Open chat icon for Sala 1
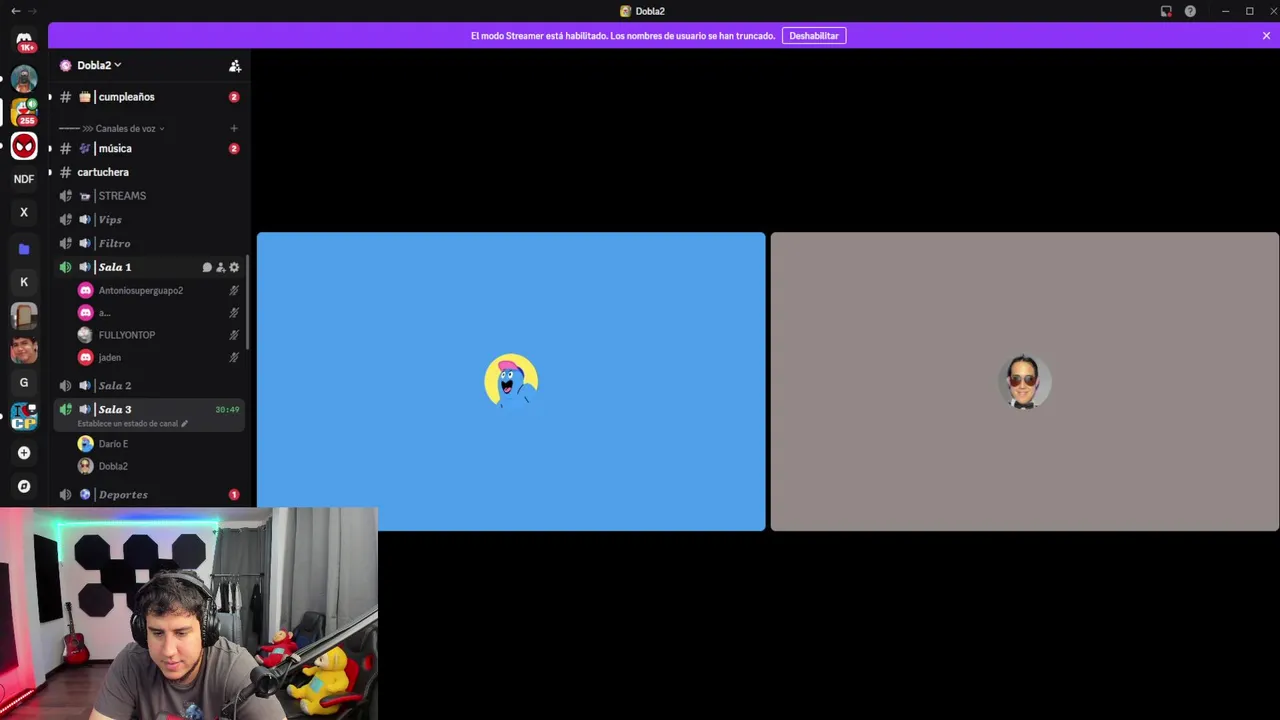1280x720 pixels. 207,267
